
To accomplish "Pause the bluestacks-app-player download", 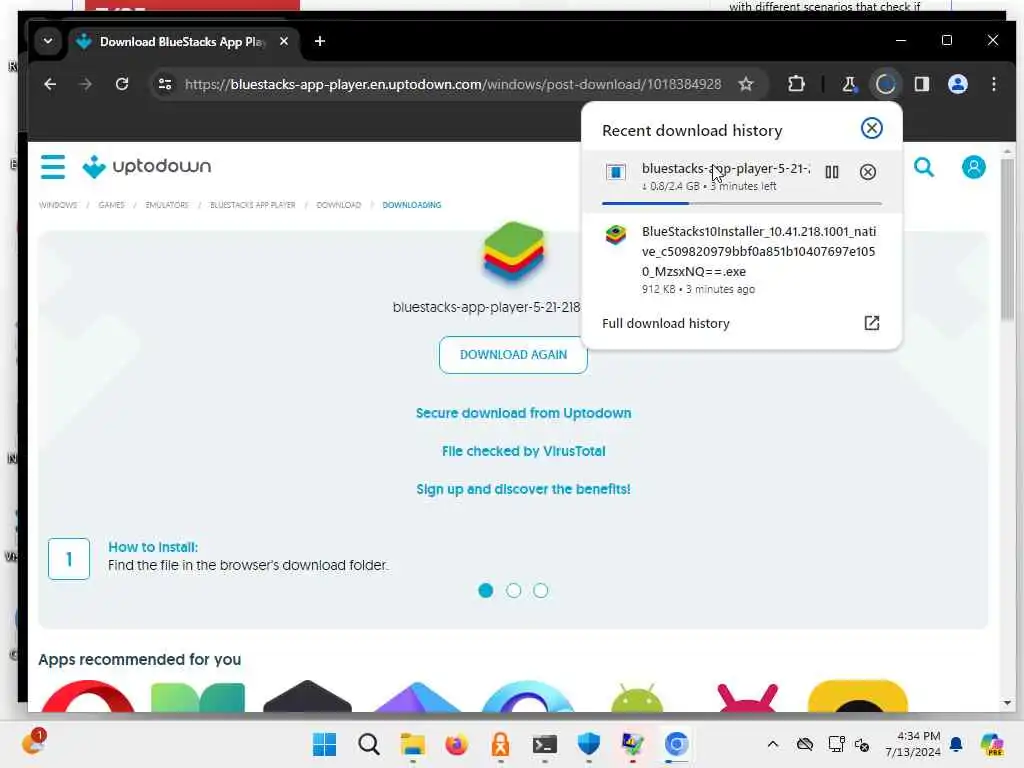I will [831, 172].
